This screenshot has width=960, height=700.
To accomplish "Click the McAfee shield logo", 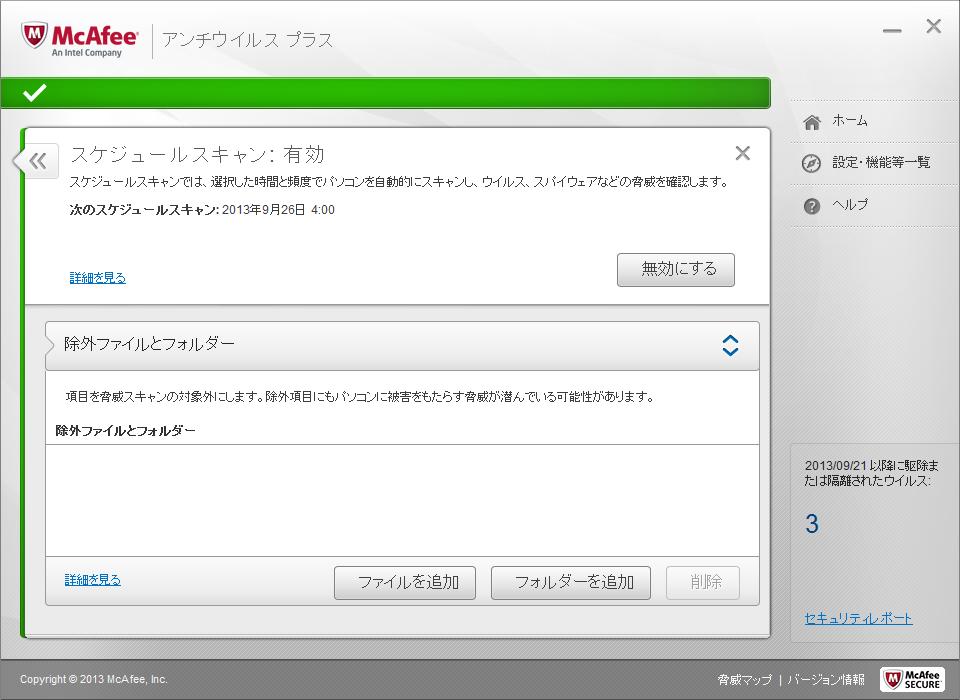I will pyautogui.click(x=34, y=36).
